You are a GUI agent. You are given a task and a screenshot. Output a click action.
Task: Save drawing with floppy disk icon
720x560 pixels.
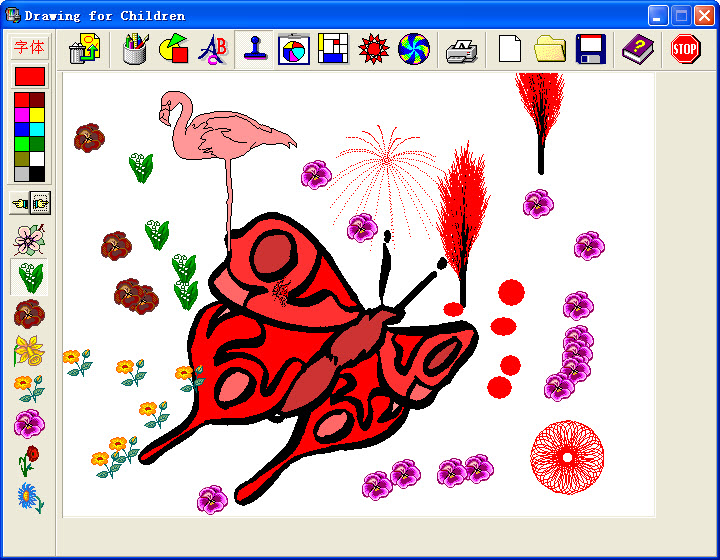[591, 49]
